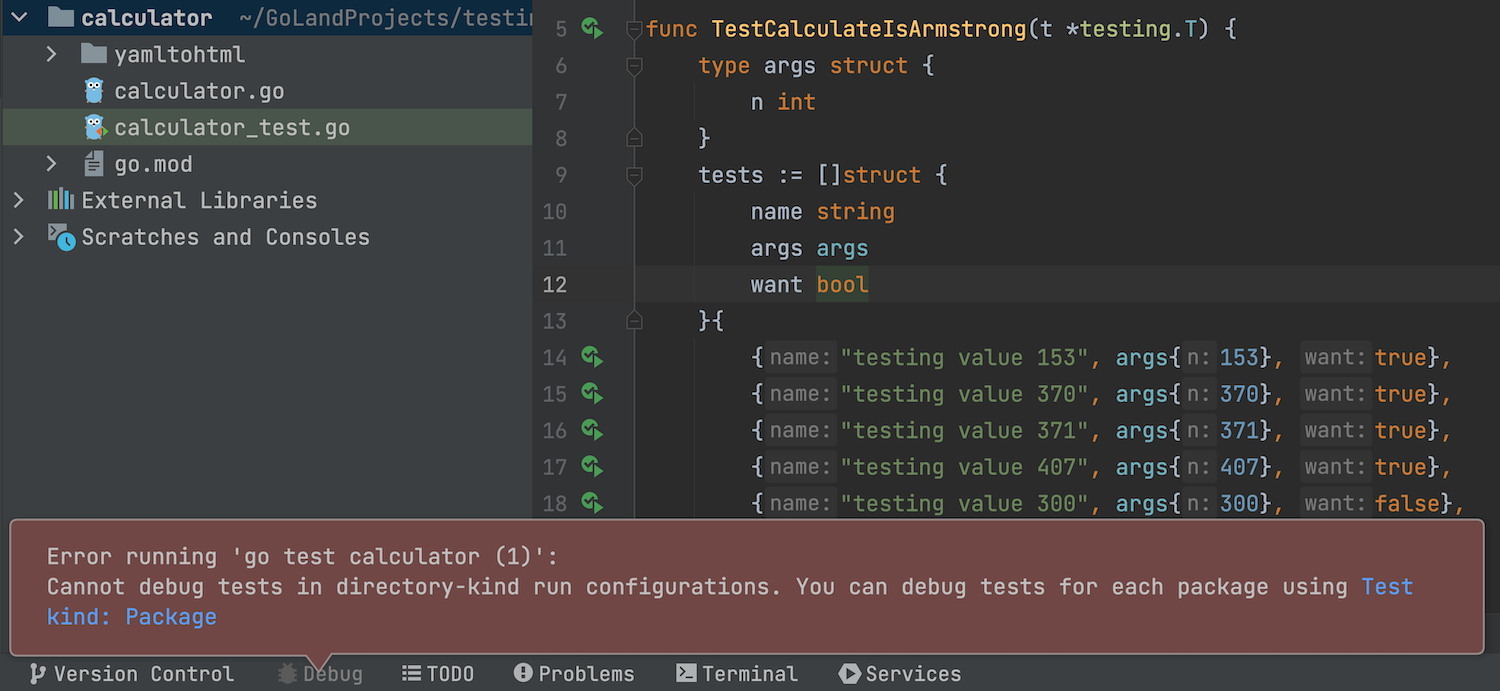Open the Services tool window
The height and width of the screenshot is (691, 1500).
click(x=900, y=674)
